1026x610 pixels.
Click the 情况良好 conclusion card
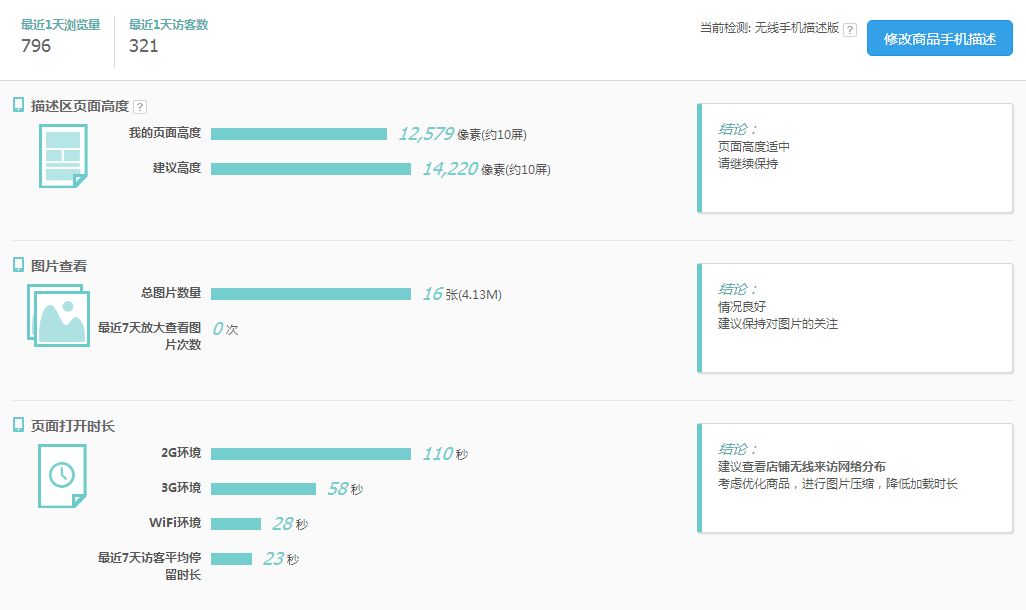pyautogui.click(x=856, y=318)
